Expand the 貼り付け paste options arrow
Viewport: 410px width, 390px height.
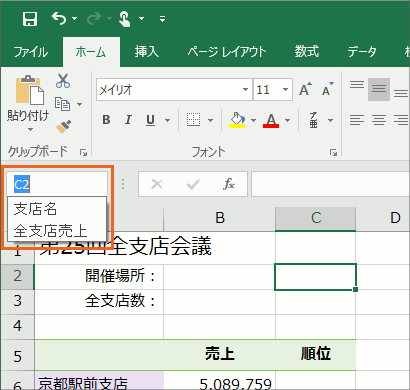coord(30,129)
